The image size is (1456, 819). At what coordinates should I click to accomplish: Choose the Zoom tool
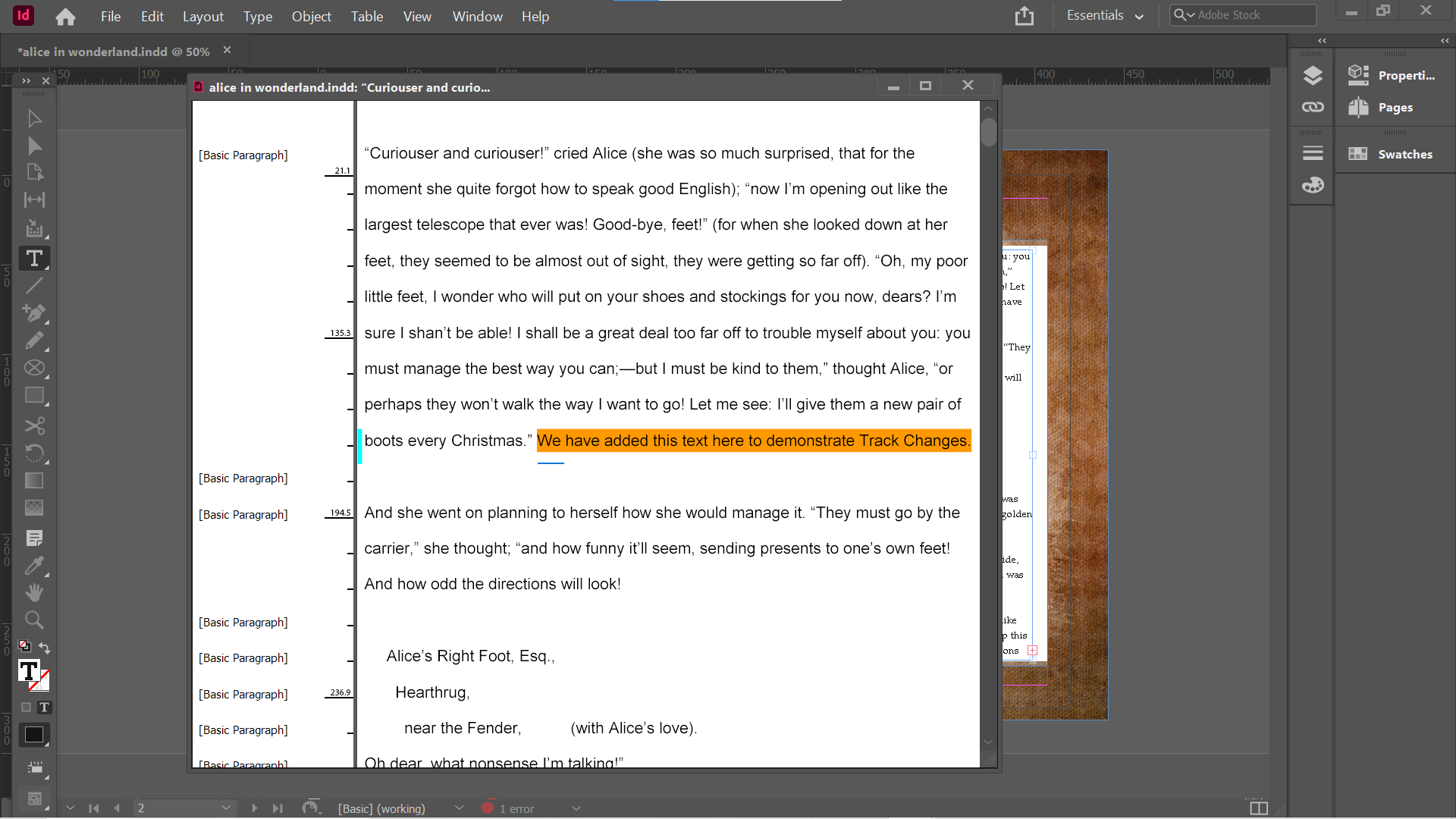(x=34, y=620)
